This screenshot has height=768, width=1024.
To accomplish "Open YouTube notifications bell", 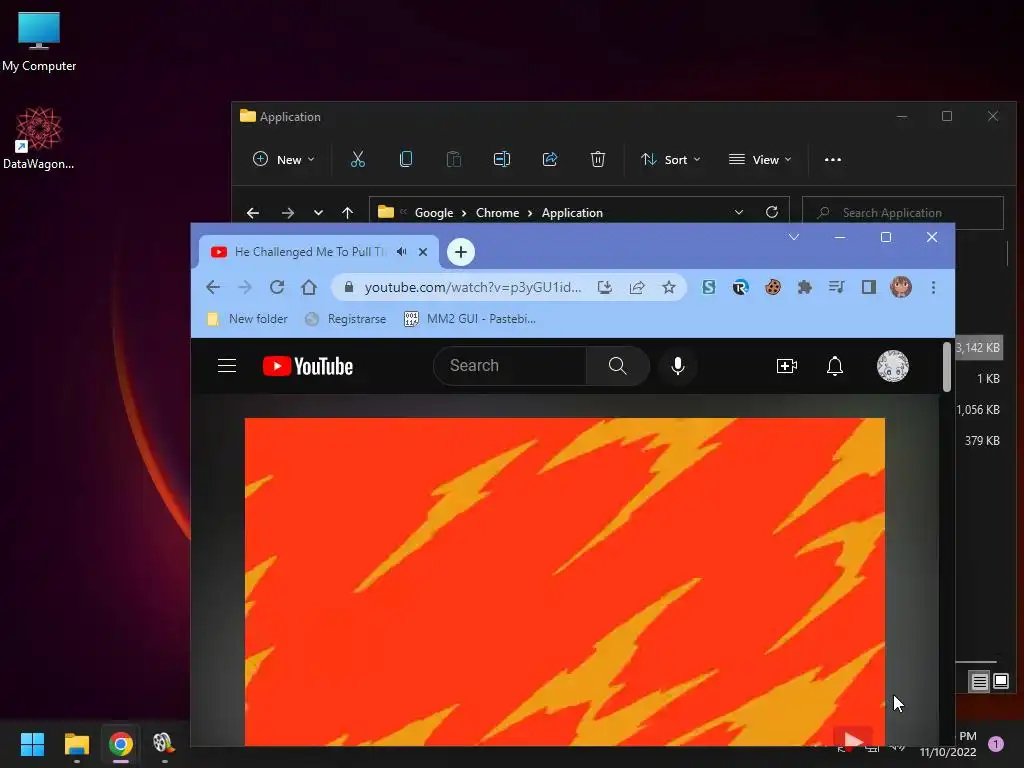I will tap(835, 366).
